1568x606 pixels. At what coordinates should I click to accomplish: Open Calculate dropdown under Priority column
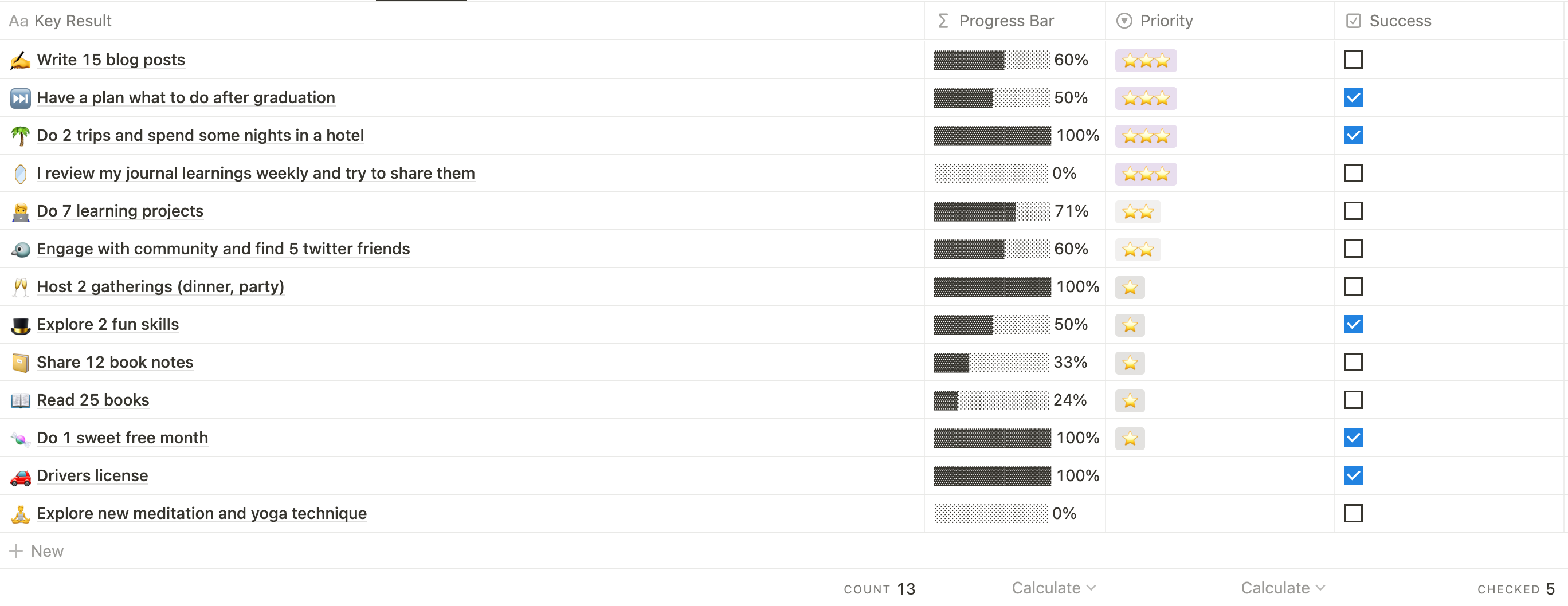[1283, 588]
